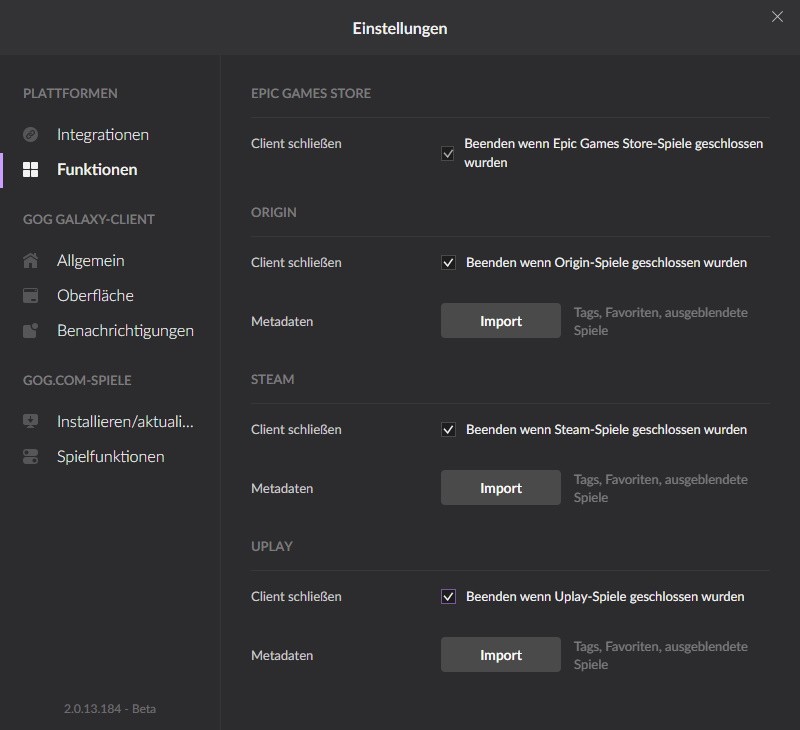Import Origin metadata
Screen dimensions: 800x730
click(x=501, y=321)
